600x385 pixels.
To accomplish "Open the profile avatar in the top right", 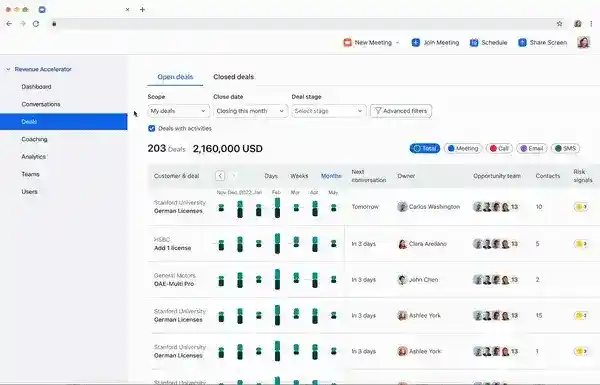I will pos(583,42).
